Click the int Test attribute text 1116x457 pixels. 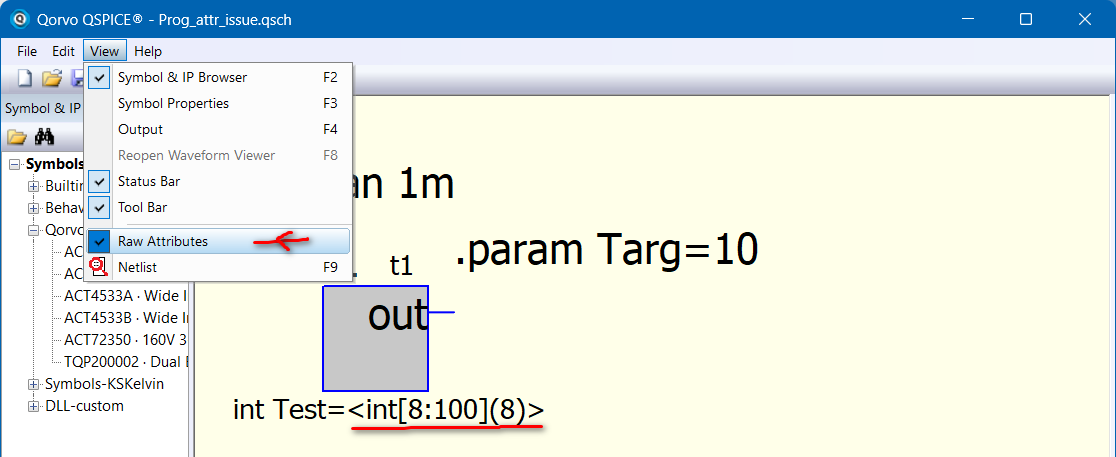coord(389,410)
